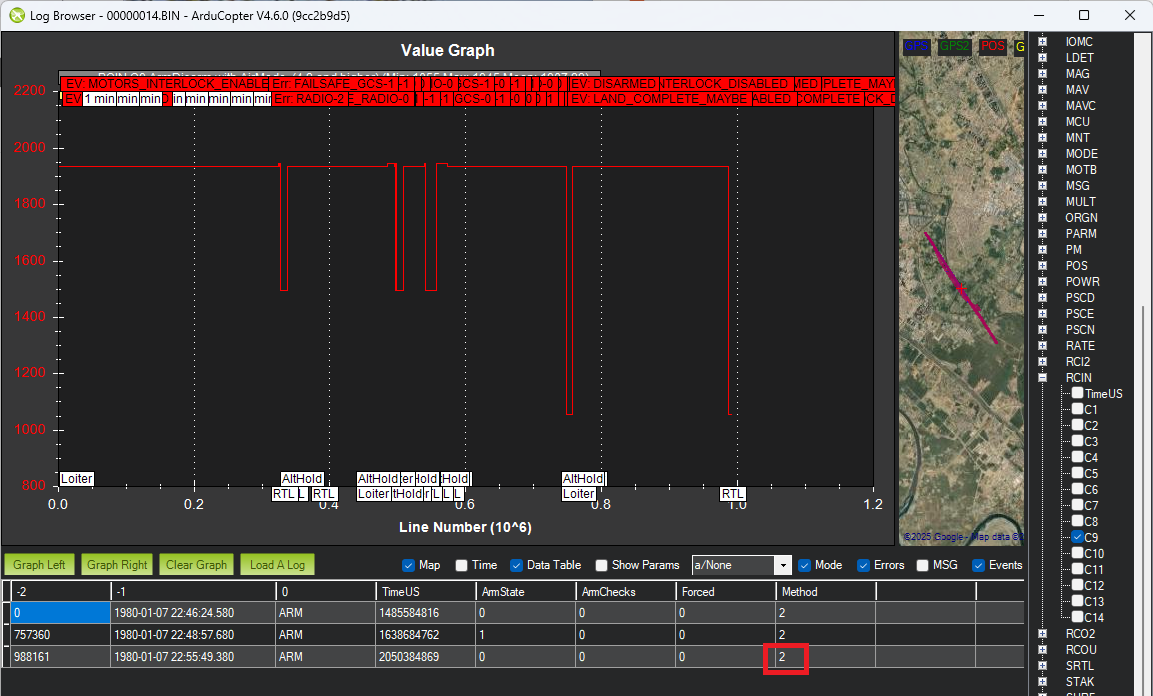This screenshot has height=696, width=1153.
Task: Select the PSCN item in the tree
Action: (1080, 330)
